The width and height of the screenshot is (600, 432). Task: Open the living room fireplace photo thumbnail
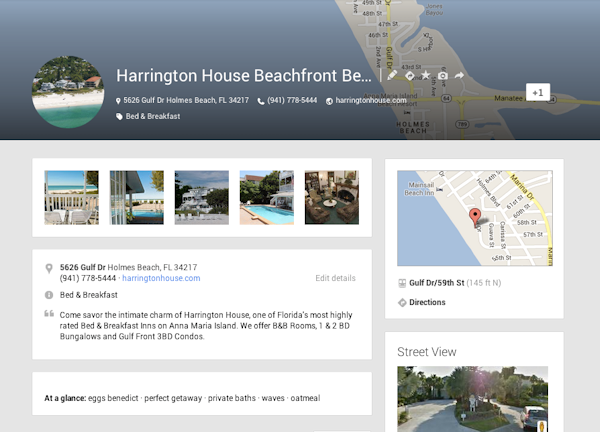(332, 197)
